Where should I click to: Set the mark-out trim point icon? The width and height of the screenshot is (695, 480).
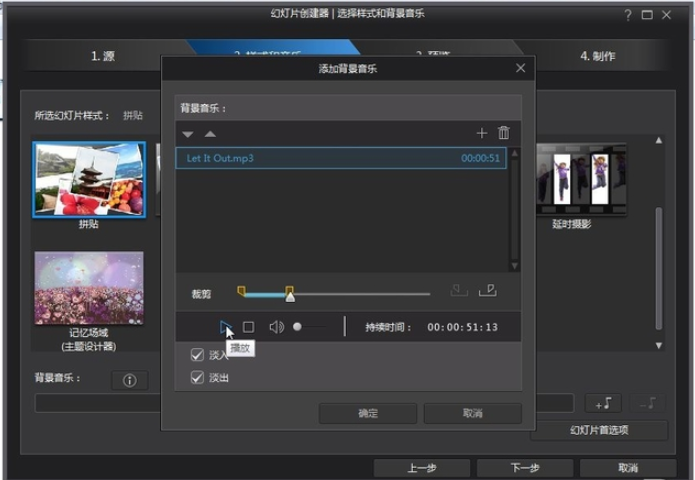pyautogui.click(x=488, y=290)
